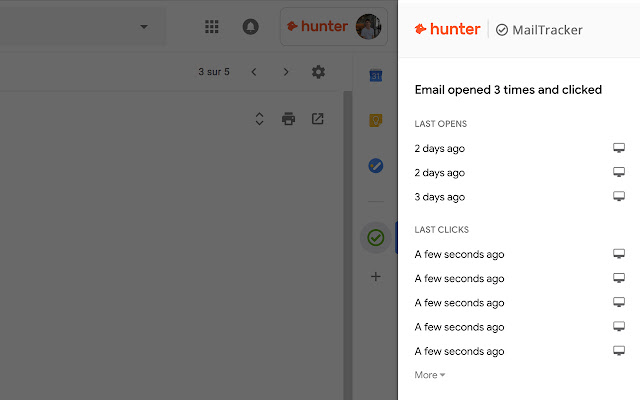Go to the newer conversation
The height and width of the screenshot is (400, 640).
tap(254, 72)
